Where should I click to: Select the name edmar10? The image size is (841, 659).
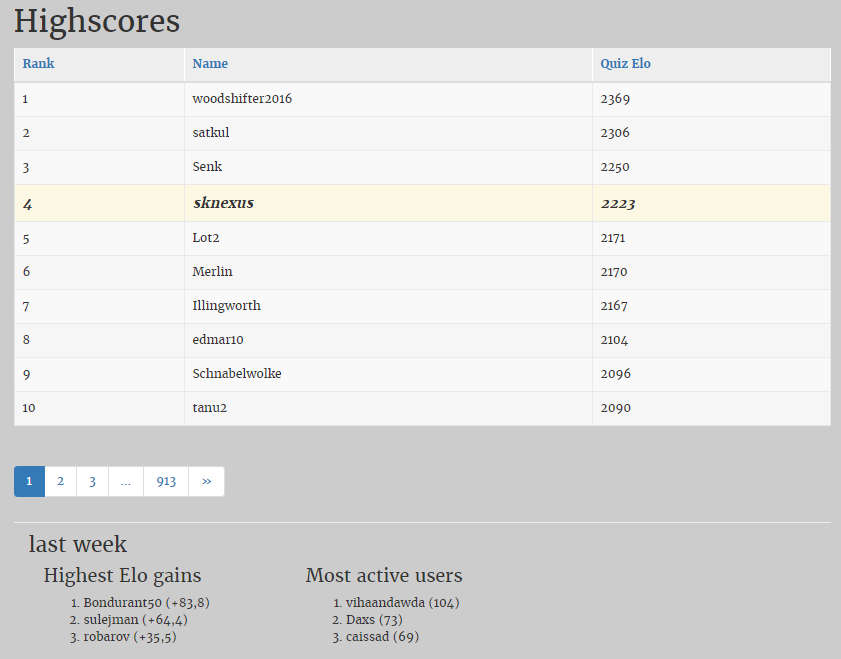click(x=218, y=340)
